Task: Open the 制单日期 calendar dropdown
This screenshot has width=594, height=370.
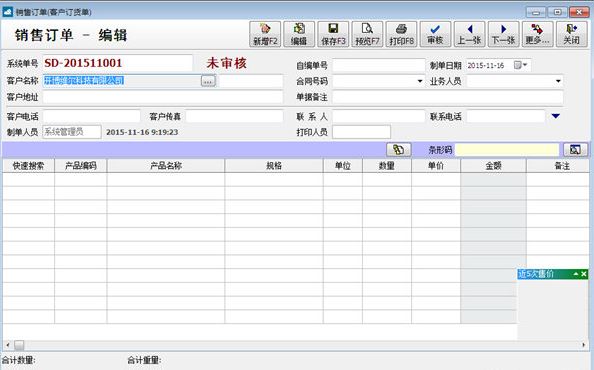Action: tap(521, 65)
